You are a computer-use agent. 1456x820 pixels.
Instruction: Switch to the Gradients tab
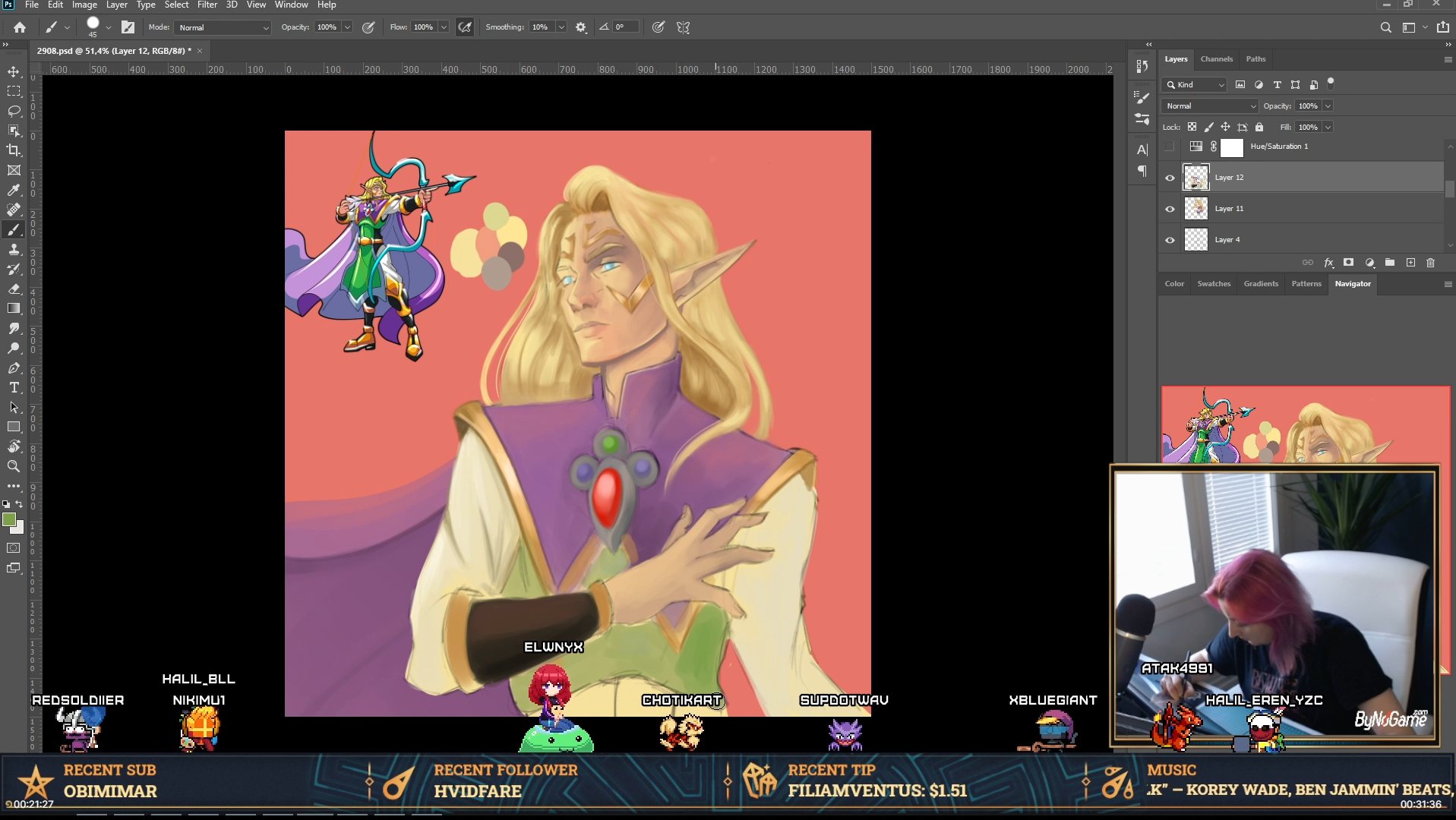click(x=1261, y=283)
